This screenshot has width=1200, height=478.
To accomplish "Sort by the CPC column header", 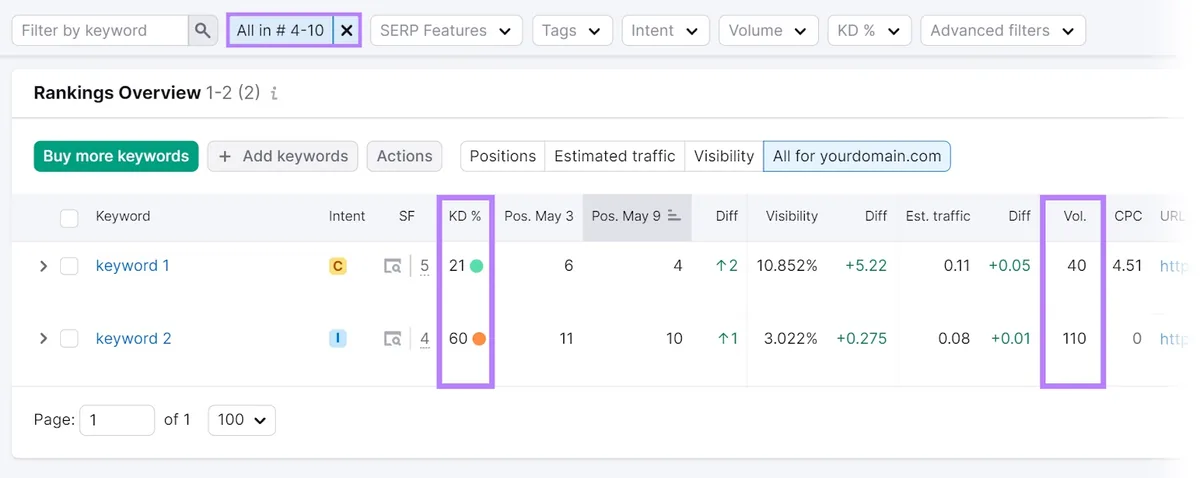I will (1128, 216).
